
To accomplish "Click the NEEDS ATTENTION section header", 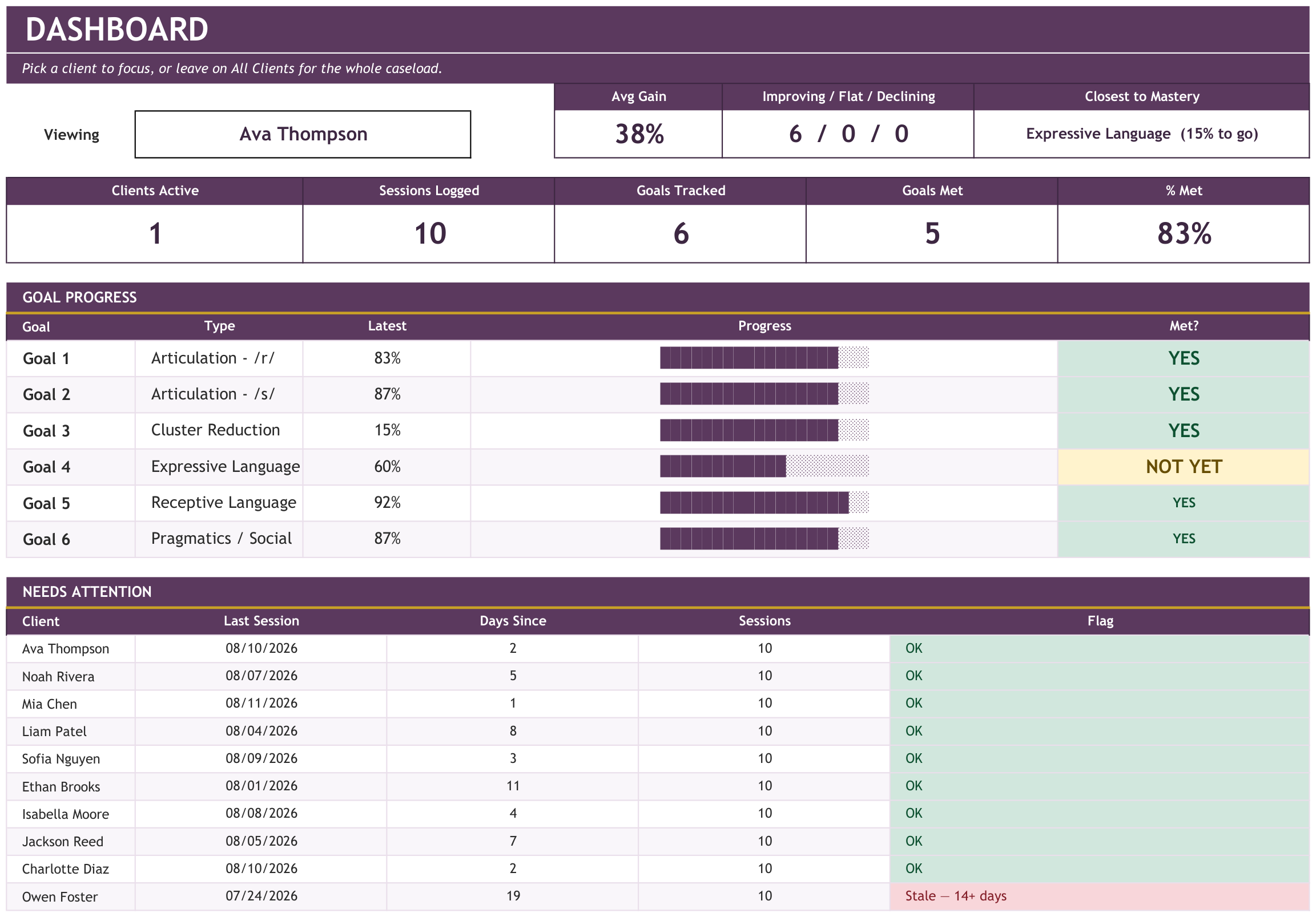I will pyautogui.click(x=658, y=592).
